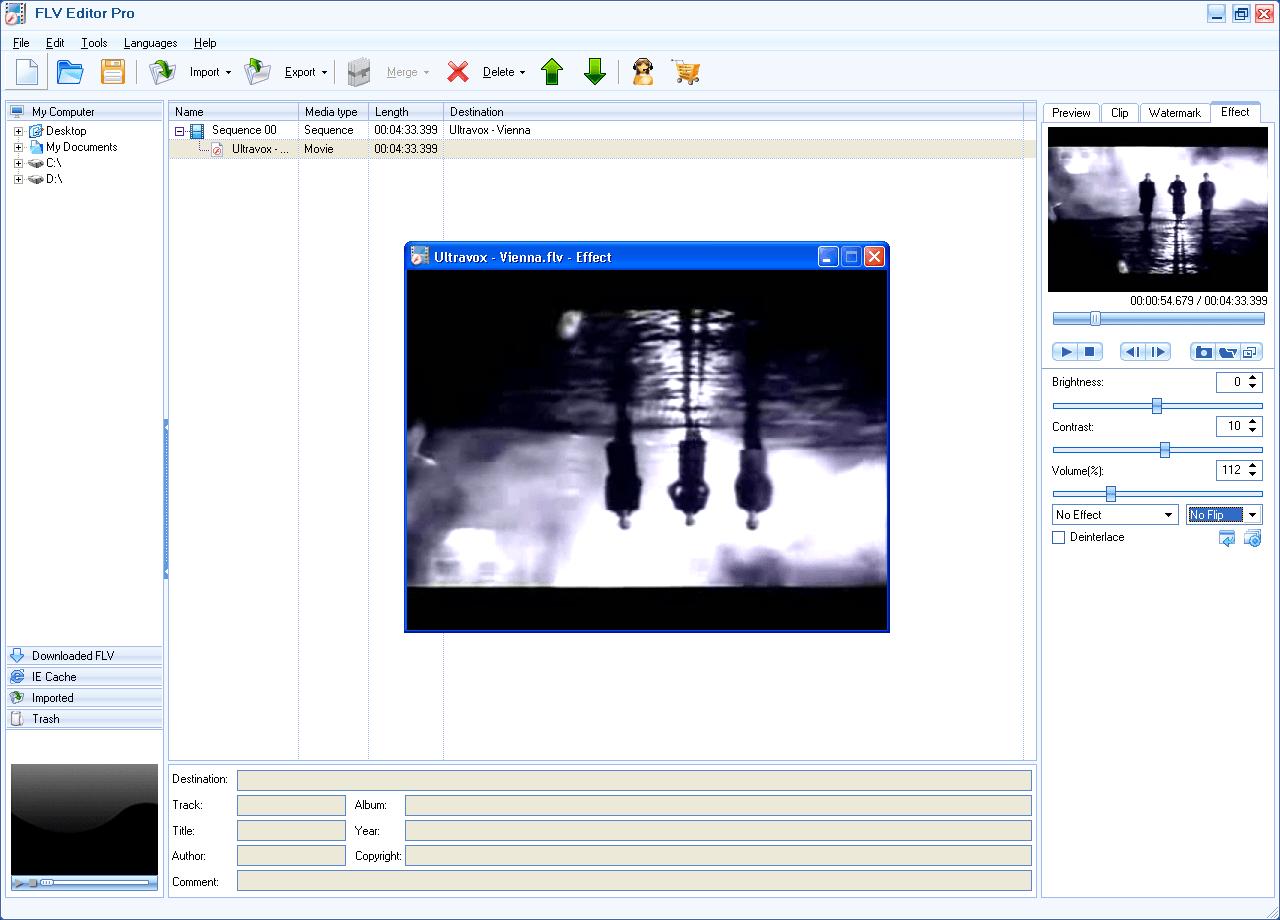Screen dimensions: 1280x920
Task: Click the Export toolbar icon
Action: point(258,72)
